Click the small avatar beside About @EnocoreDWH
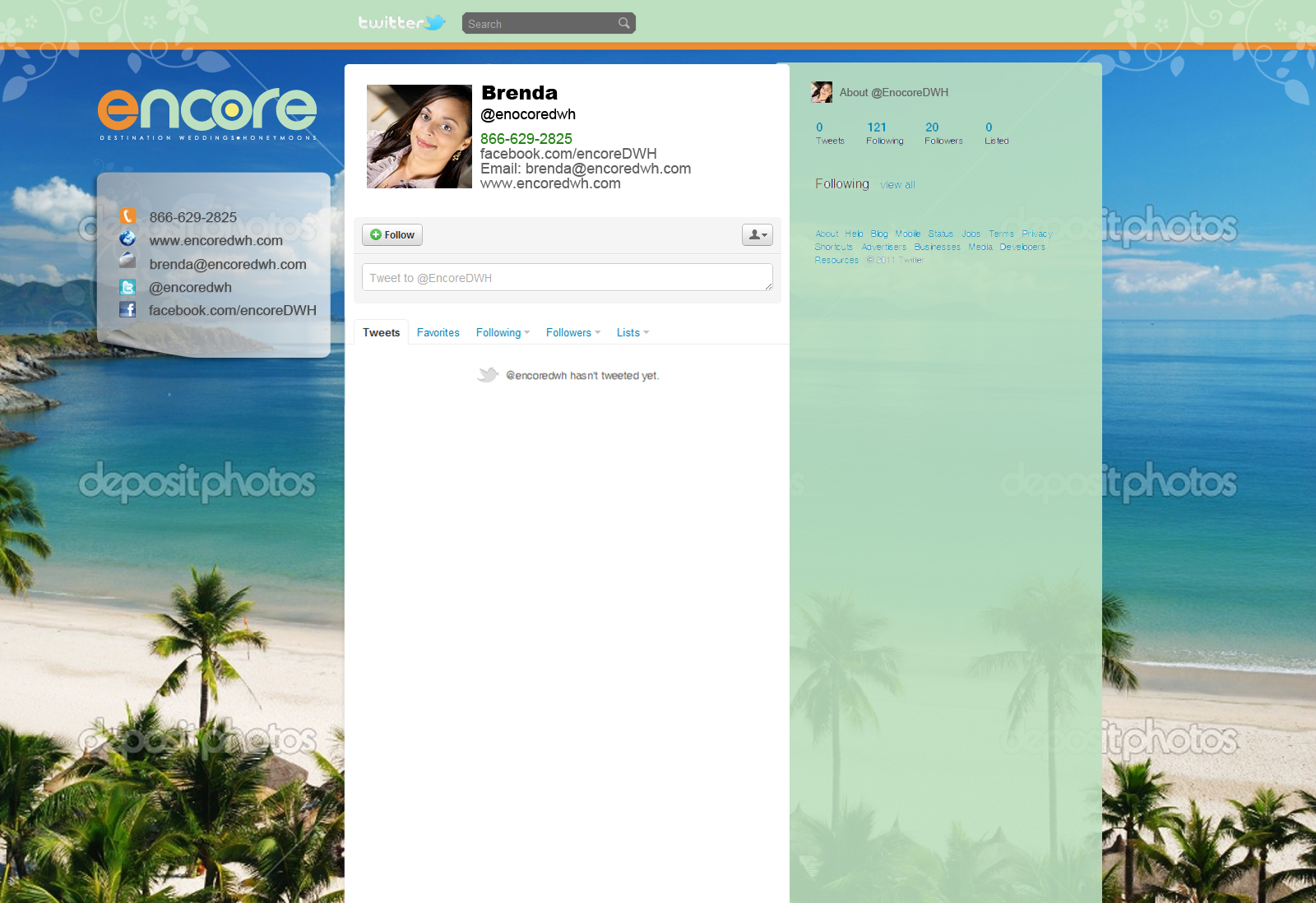The height and width of the screenshot is (903, 1316). 822,92
